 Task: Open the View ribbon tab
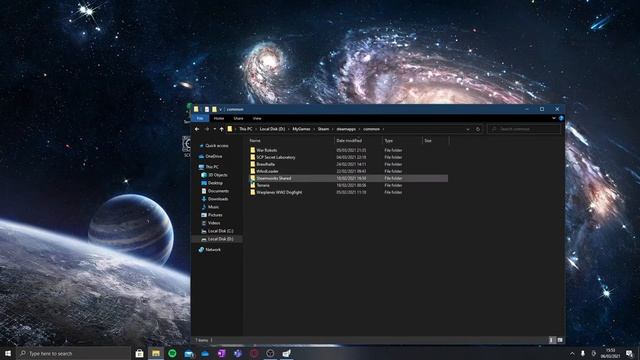[x=257, y=118]
